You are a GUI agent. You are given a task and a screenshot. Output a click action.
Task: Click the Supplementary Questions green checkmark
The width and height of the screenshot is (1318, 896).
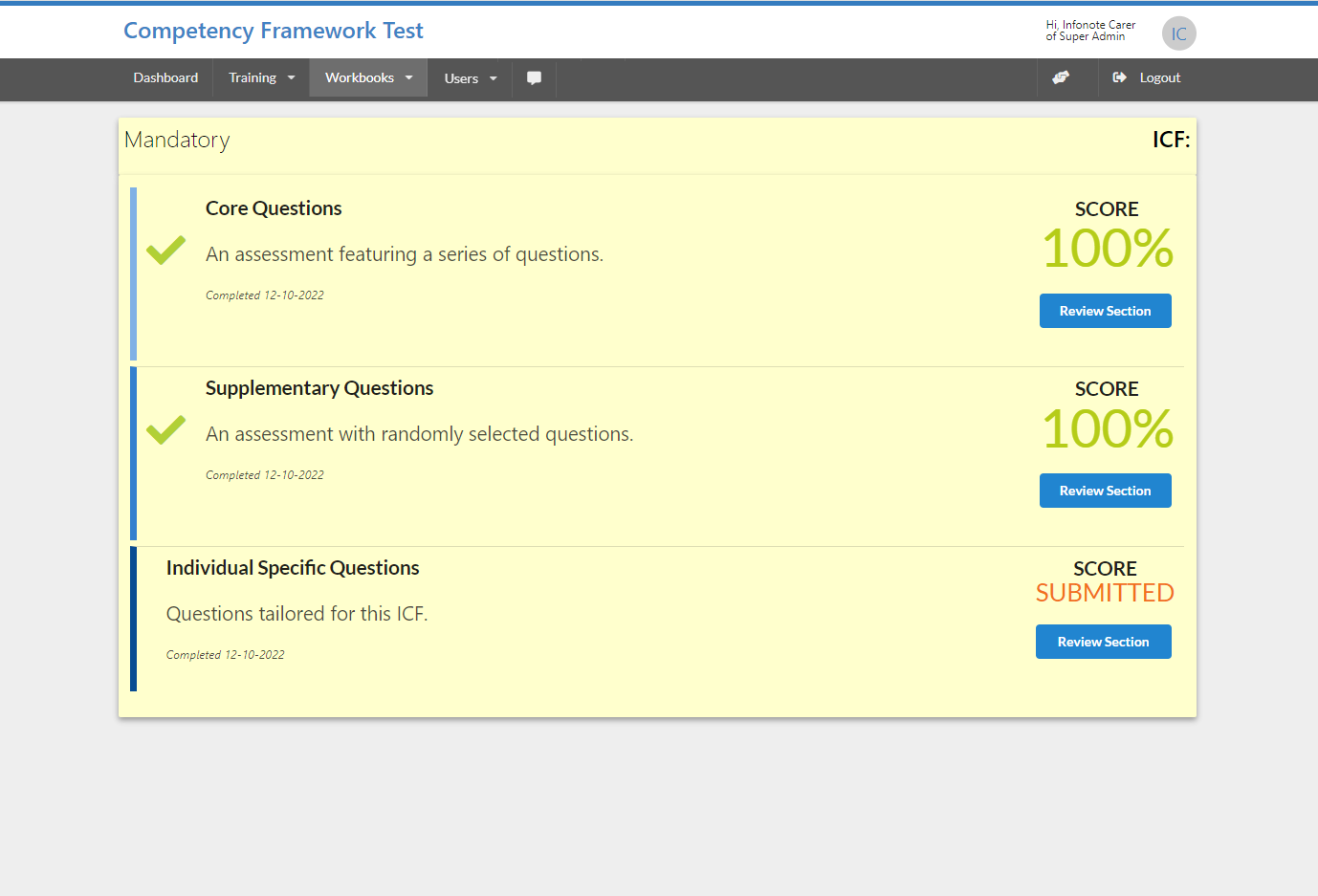(x=166, y=430)
